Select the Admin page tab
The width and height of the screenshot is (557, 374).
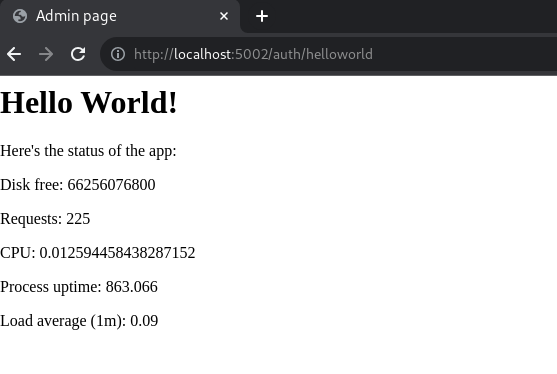click(120, 16)
